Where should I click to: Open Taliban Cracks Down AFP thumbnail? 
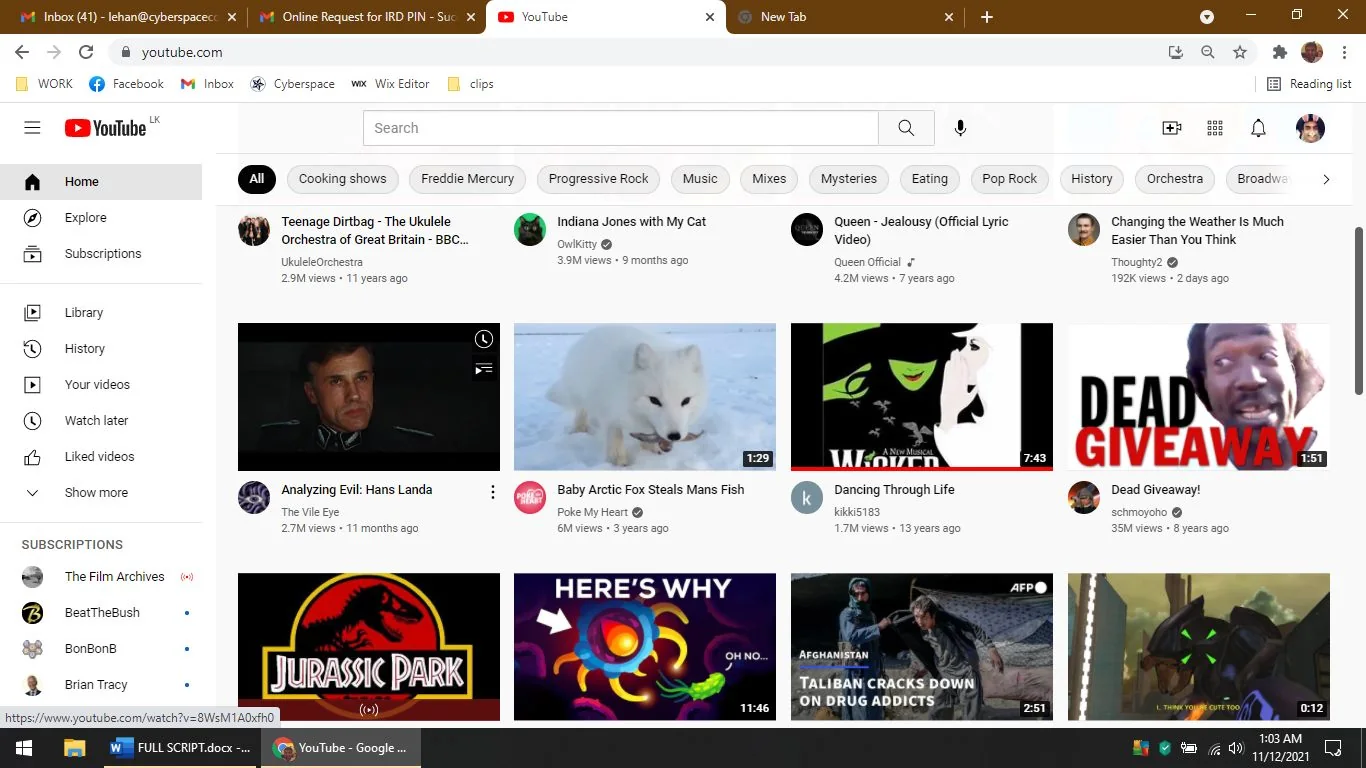922,646
